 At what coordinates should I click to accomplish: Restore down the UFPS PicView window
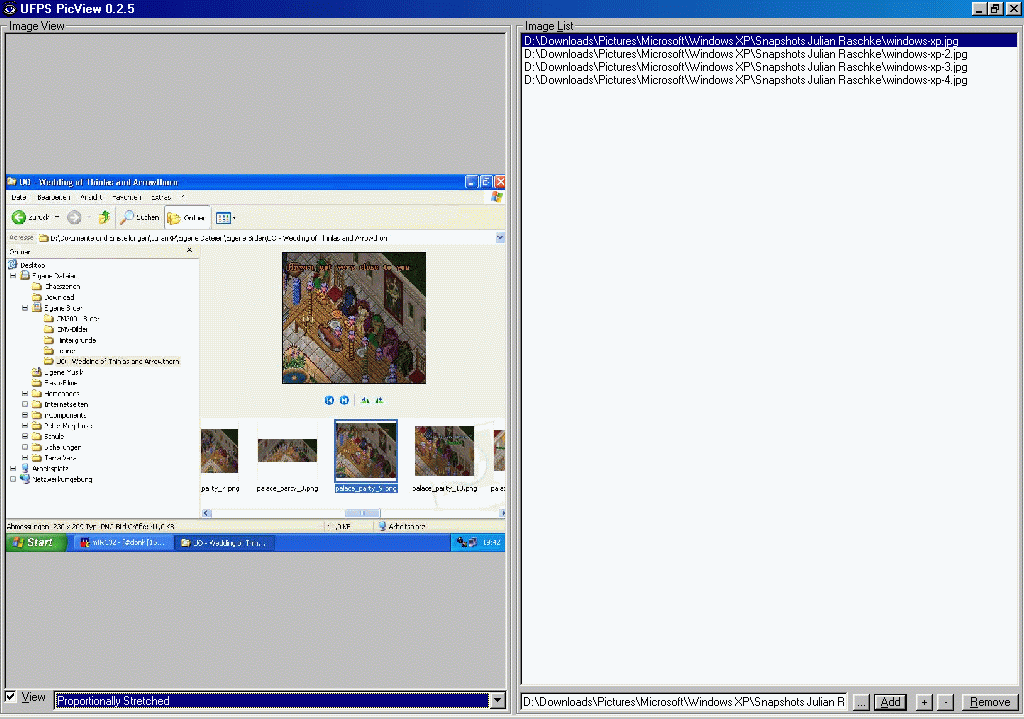[995, 8]
